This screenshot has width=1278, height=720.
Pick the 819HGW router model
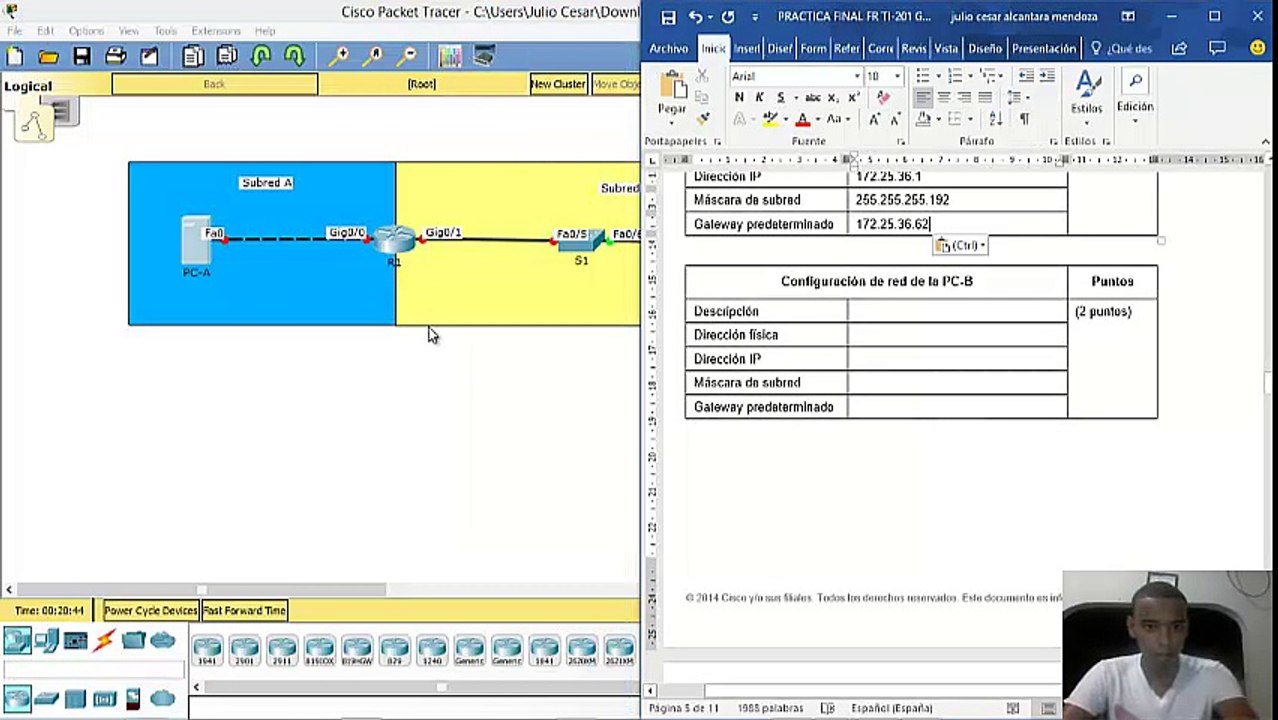pos(357,651)
